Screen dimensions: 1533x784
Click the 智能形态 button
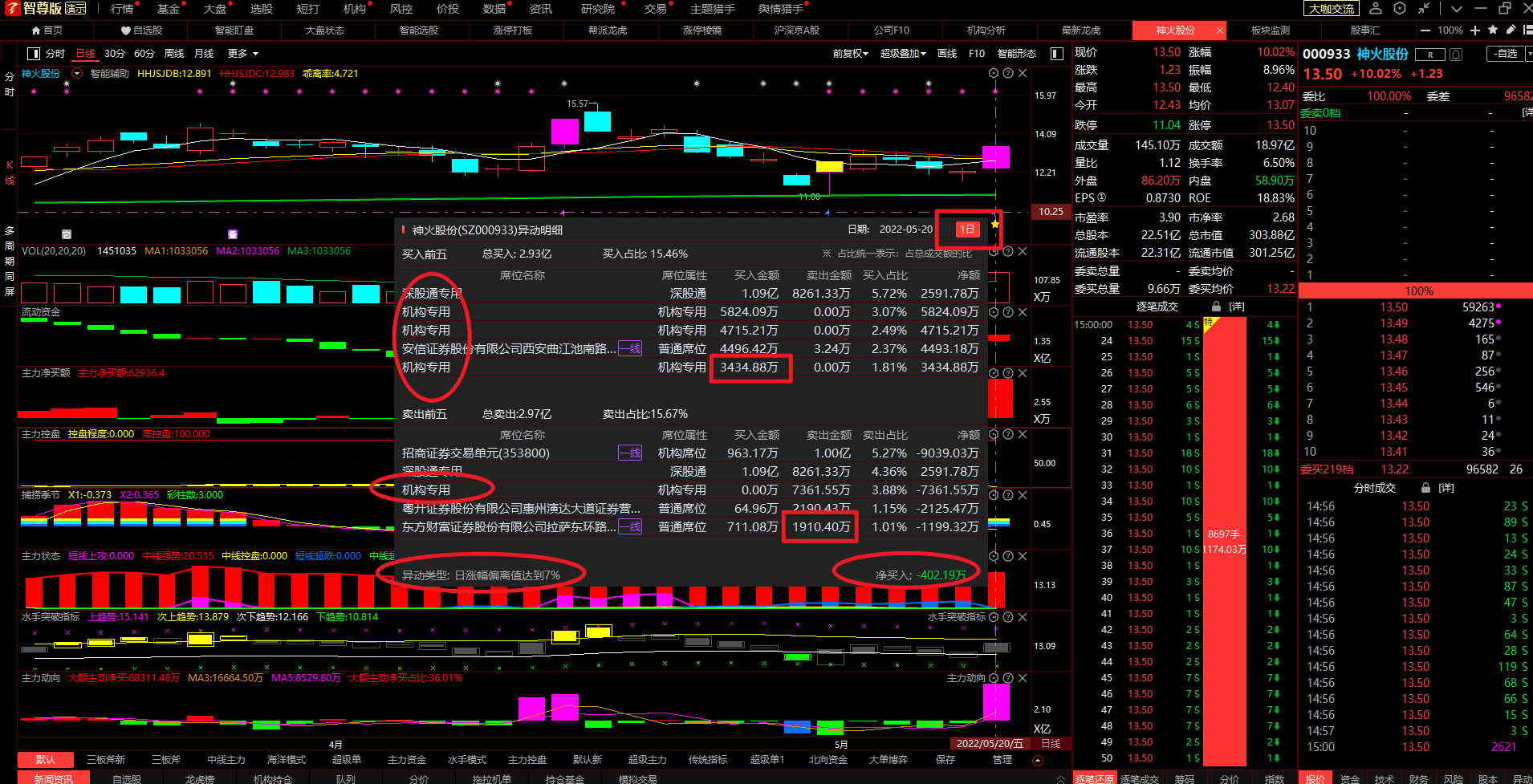[x=1017, y=54]
